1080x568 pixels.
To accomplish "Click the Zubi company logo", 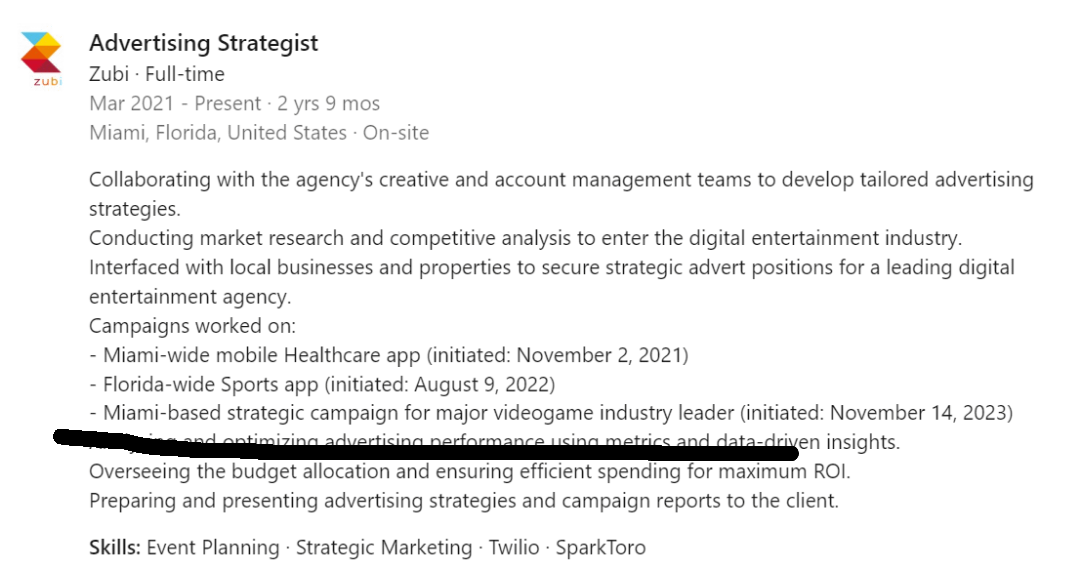I will pyautogui.click(x=41, y=59).
